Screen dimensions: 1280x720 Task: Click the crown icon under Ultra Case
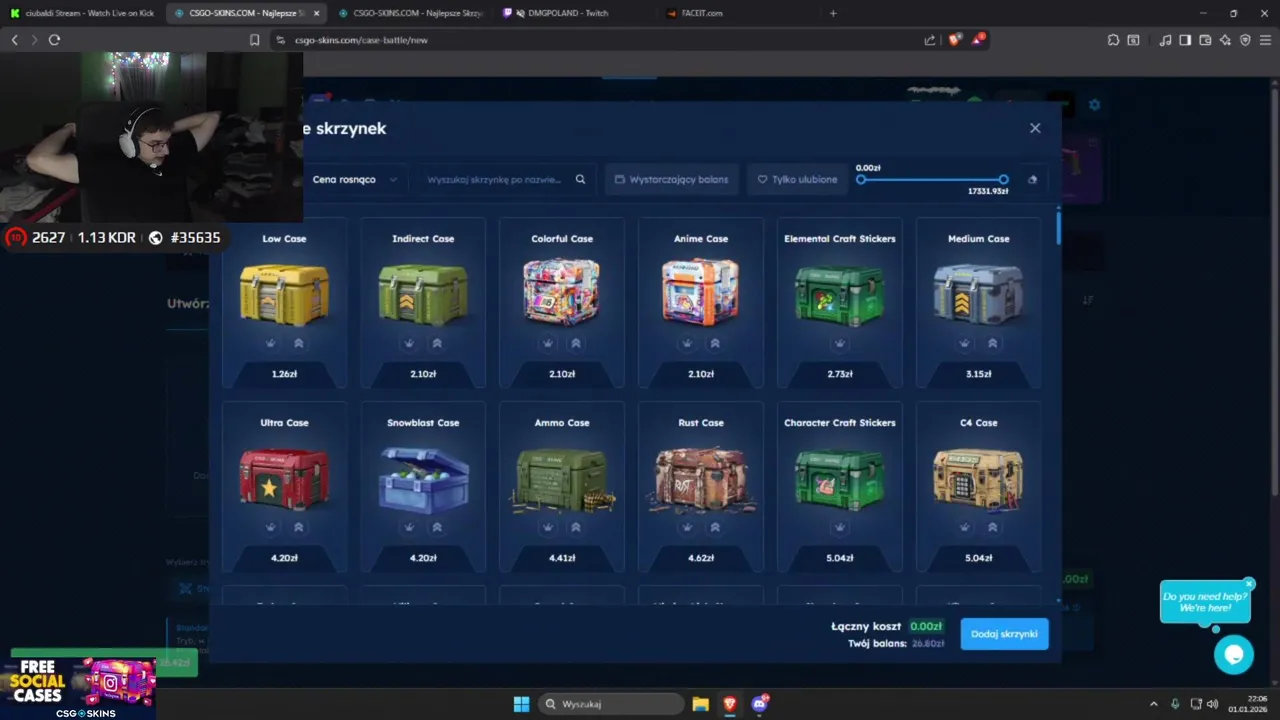tap(271, 527)
